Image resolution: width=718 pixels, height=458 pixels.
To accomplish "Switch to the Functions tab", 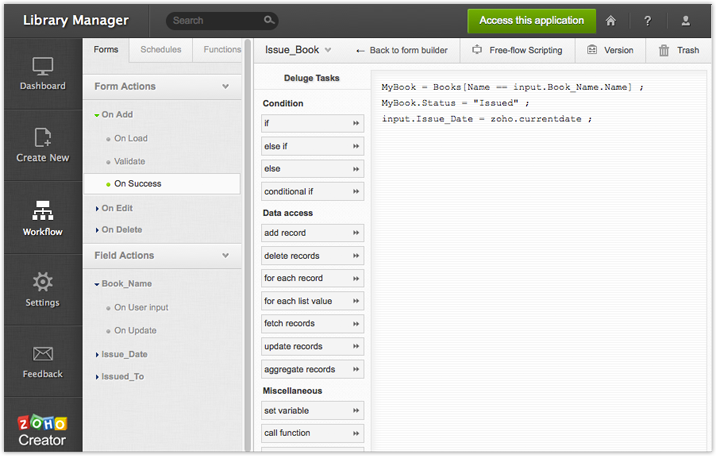I will pyautogui.click(x=221, y=49).
